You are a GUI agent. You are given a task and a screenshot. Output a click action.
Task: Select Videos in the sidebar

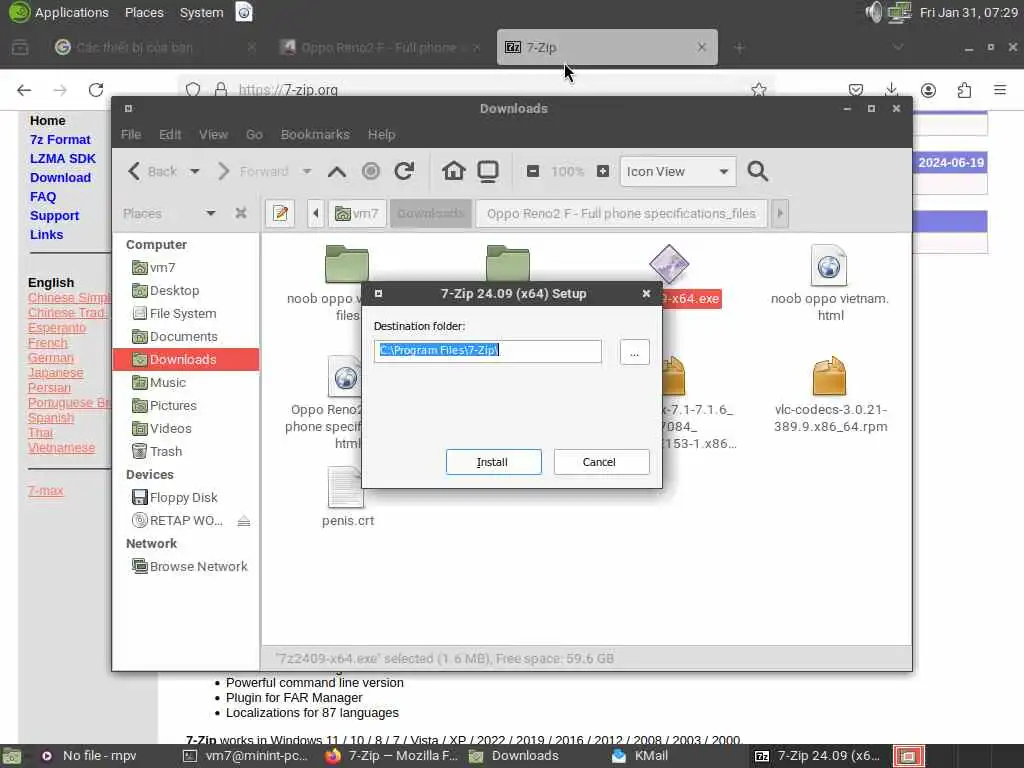pos(186,428)
